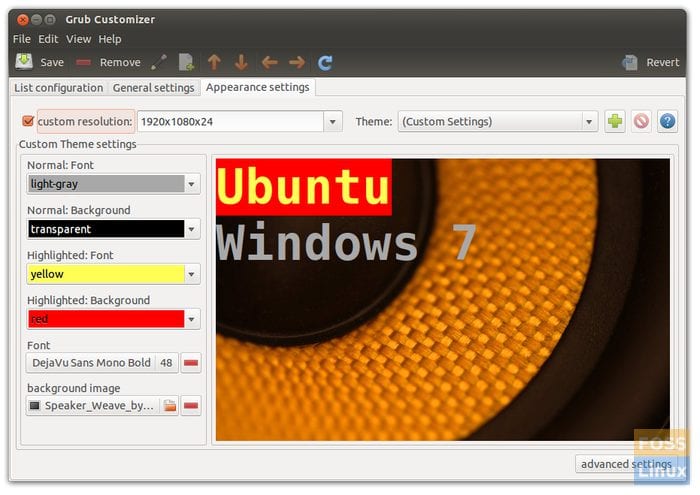Select the Appearance settings tab
The width and height of the screenshot is (700, 495).
(258, 87)
